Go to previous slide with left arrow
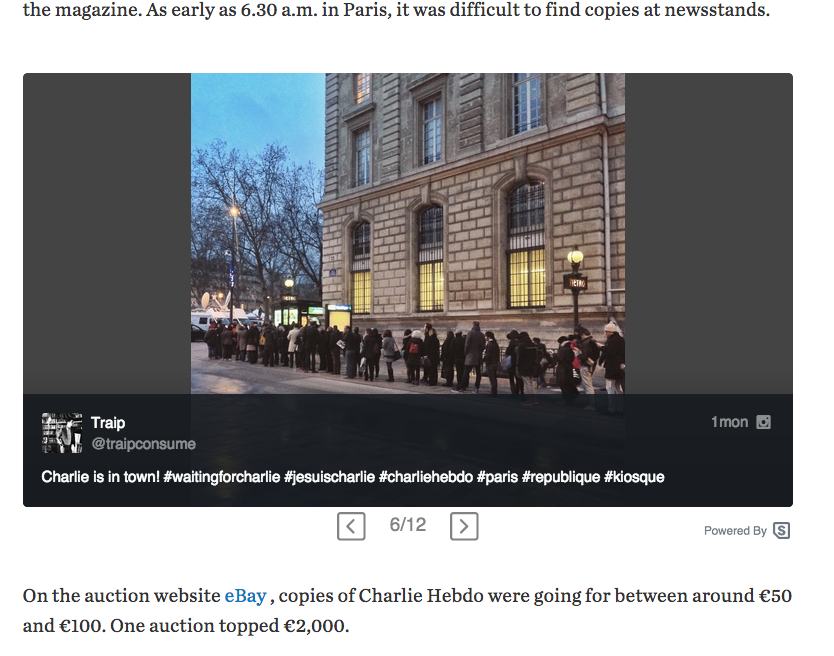The height and width of the screenshot is (656, 834). (351, 526)
